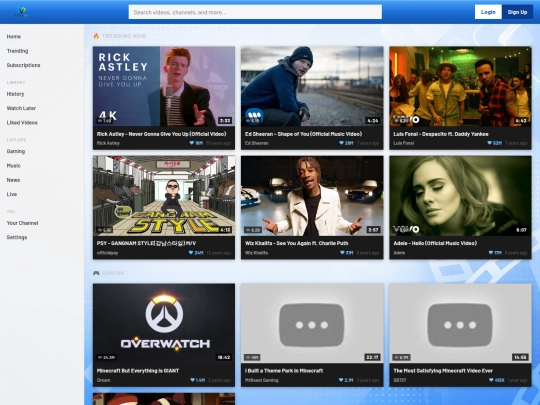
Task: Click heart icon on Minecraft GIANT video
Action: point(193,380)
